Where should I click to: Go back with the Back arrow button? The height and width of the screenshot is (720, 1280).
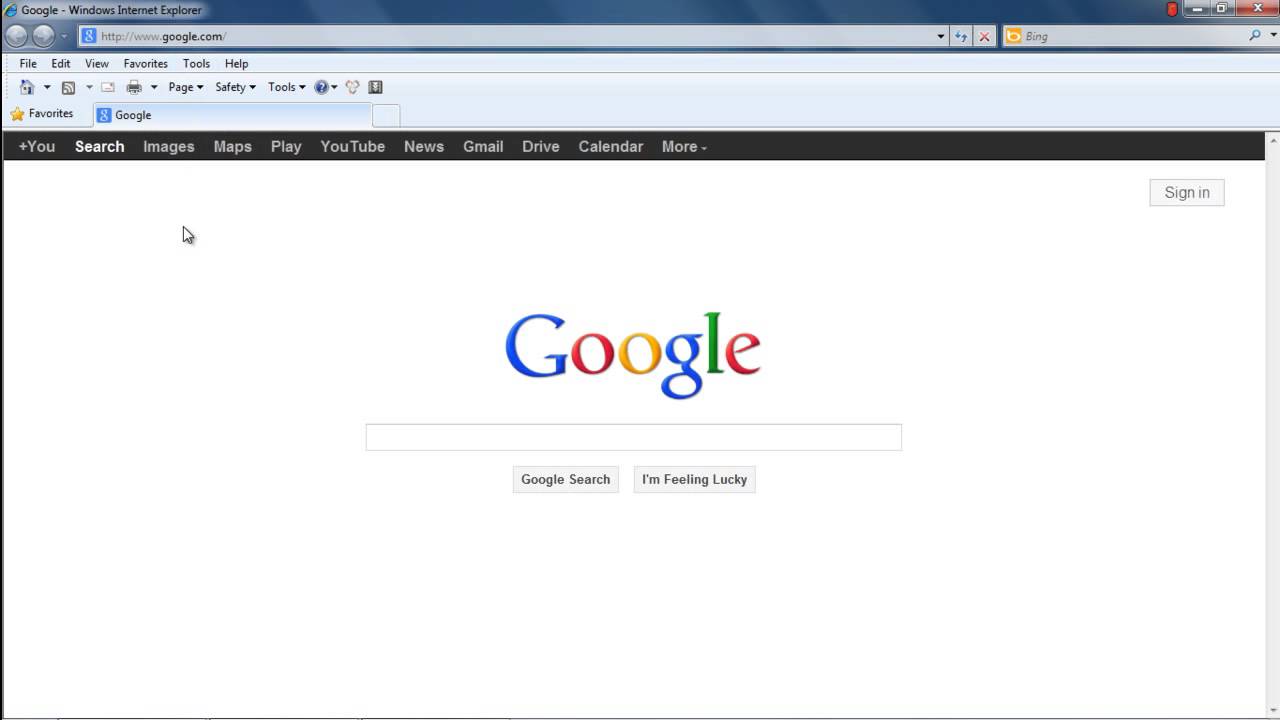tap(16, 37)
